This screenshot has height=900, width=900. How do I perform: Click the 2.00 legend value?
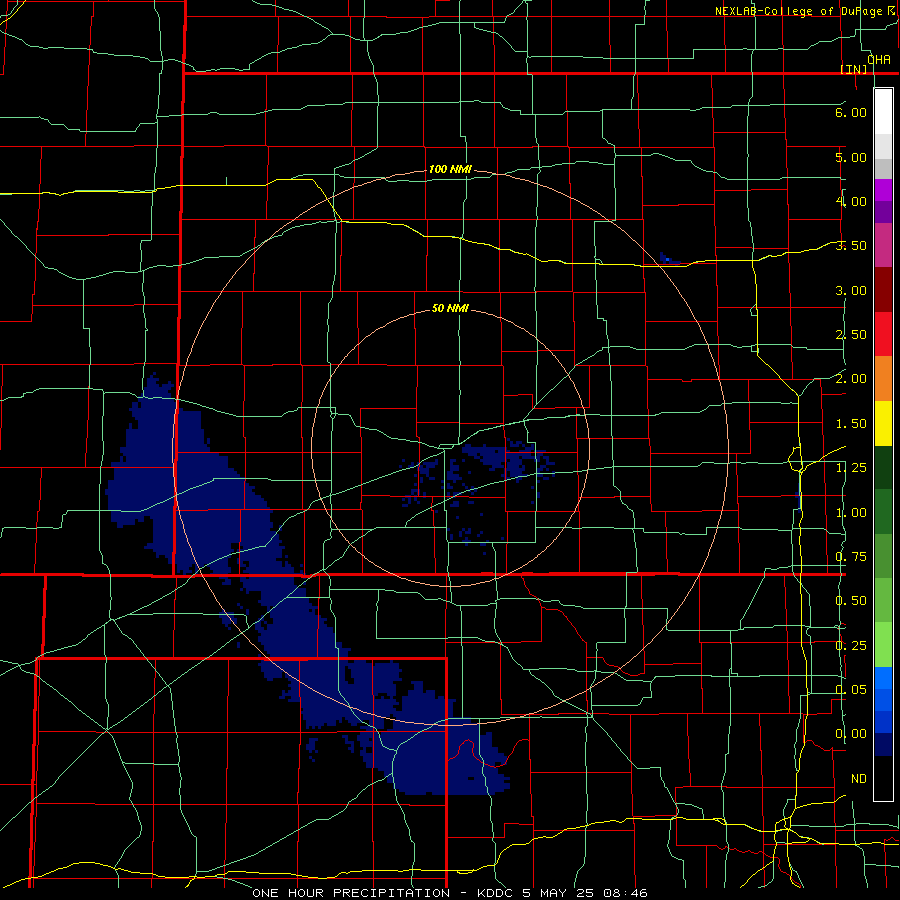click(x=851, y=379)
